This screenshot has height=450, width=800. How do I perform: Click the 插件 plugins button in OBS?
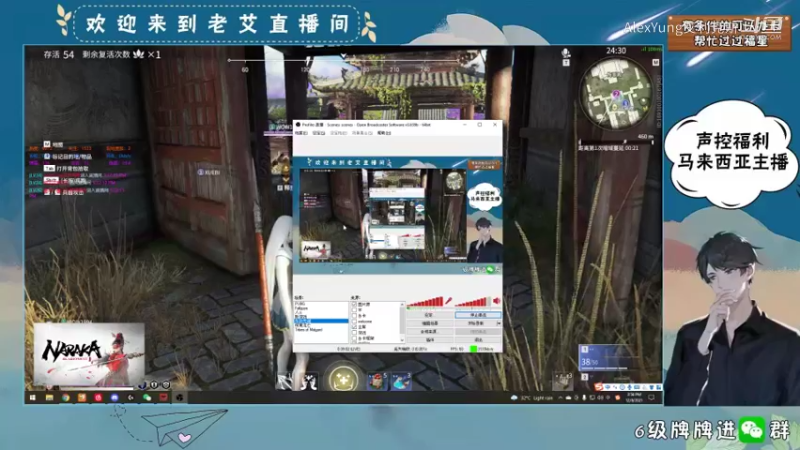(x=430, y=340)
